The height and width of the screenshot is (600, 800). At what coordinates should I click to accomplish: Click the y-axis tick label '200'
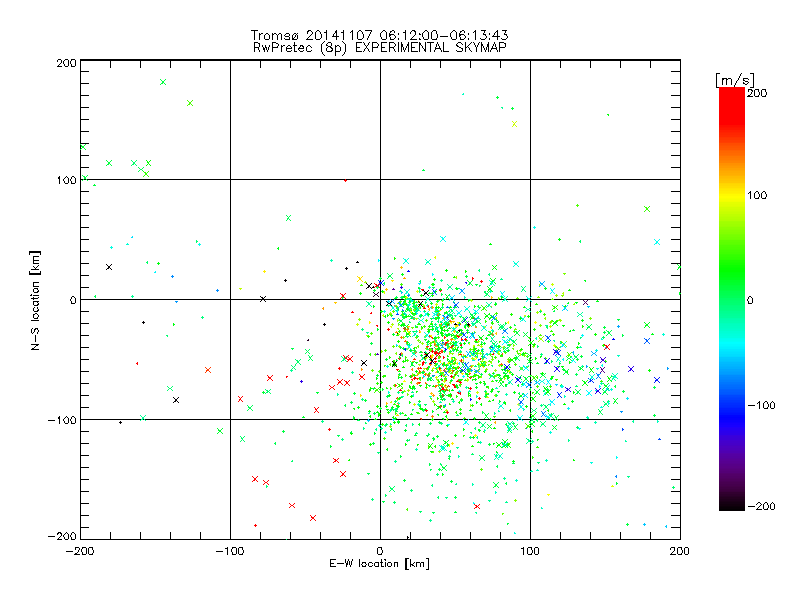tap(66, 63)
